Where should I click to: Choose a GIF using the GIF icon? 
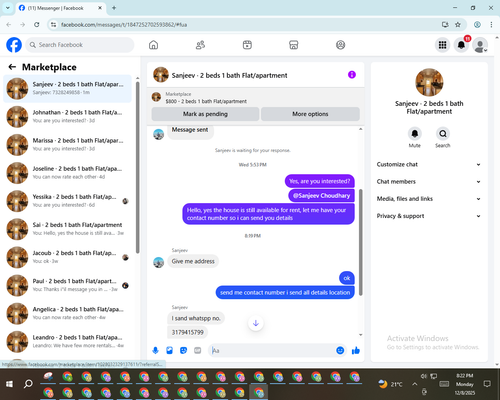[x=198, y=350]
